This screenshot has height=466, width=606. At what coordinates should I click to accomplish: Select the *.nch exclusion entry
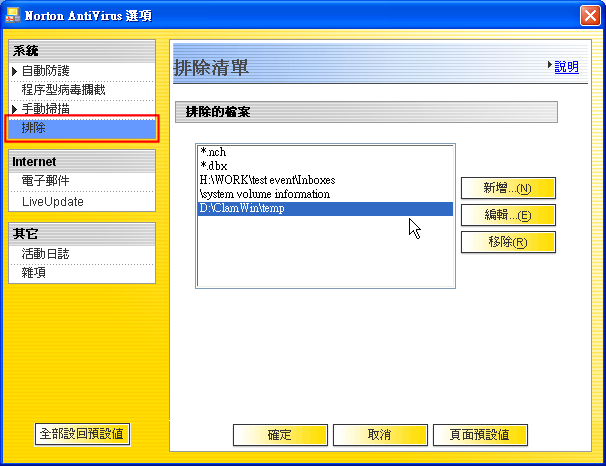coord(325,152)
